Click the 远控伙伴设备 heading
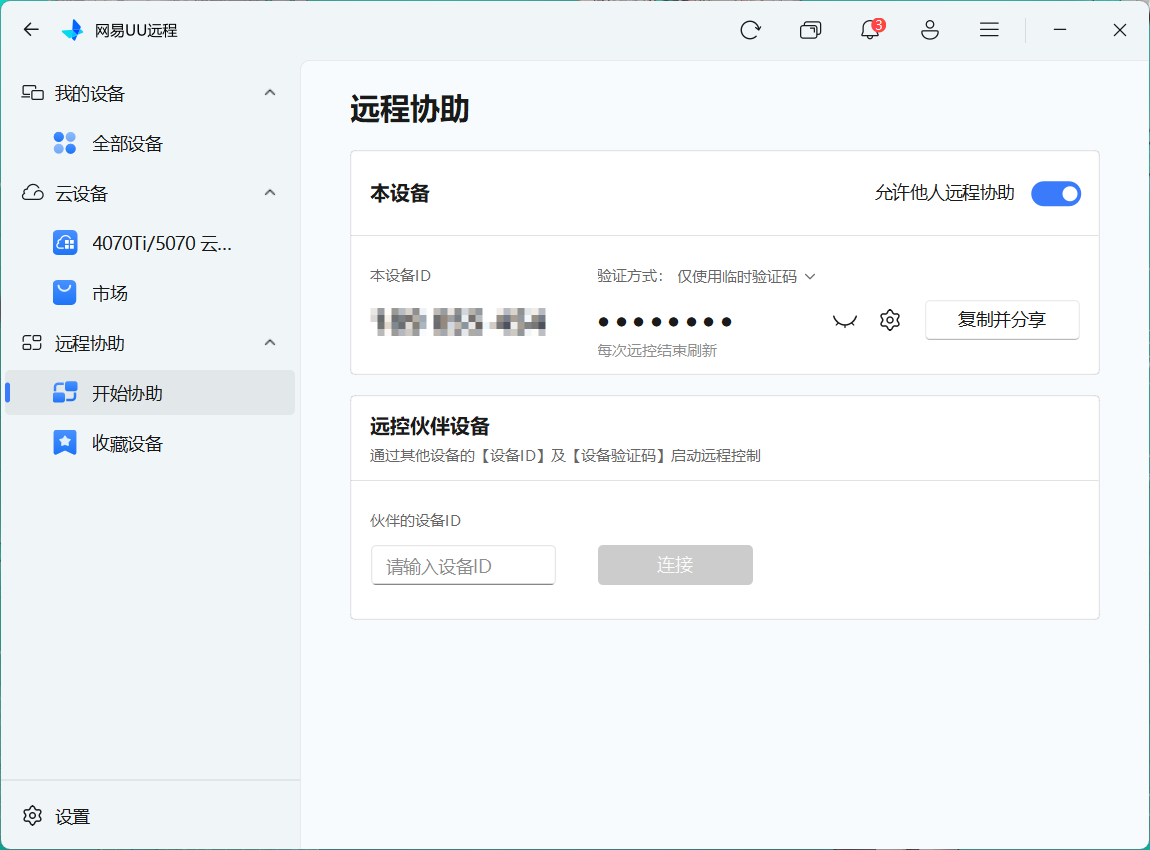This screenshot has height=850, width=1150. tap(429, 426)
